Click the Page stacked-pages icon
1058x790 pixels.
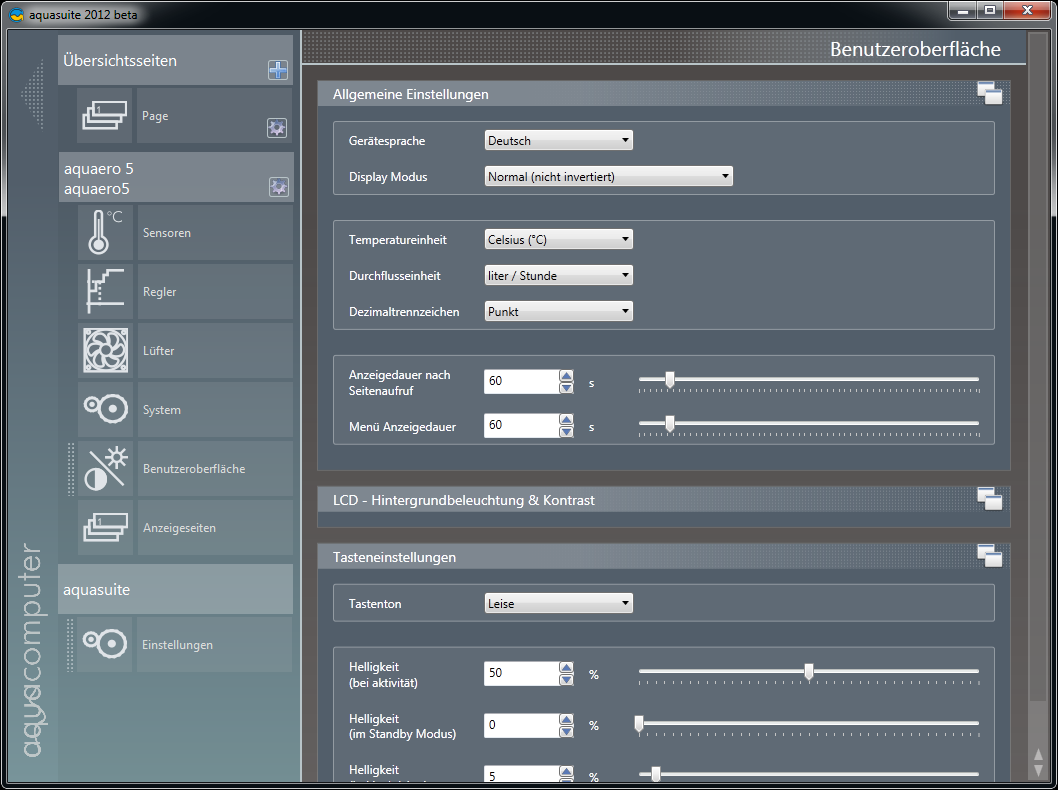[x=105, y=115]
